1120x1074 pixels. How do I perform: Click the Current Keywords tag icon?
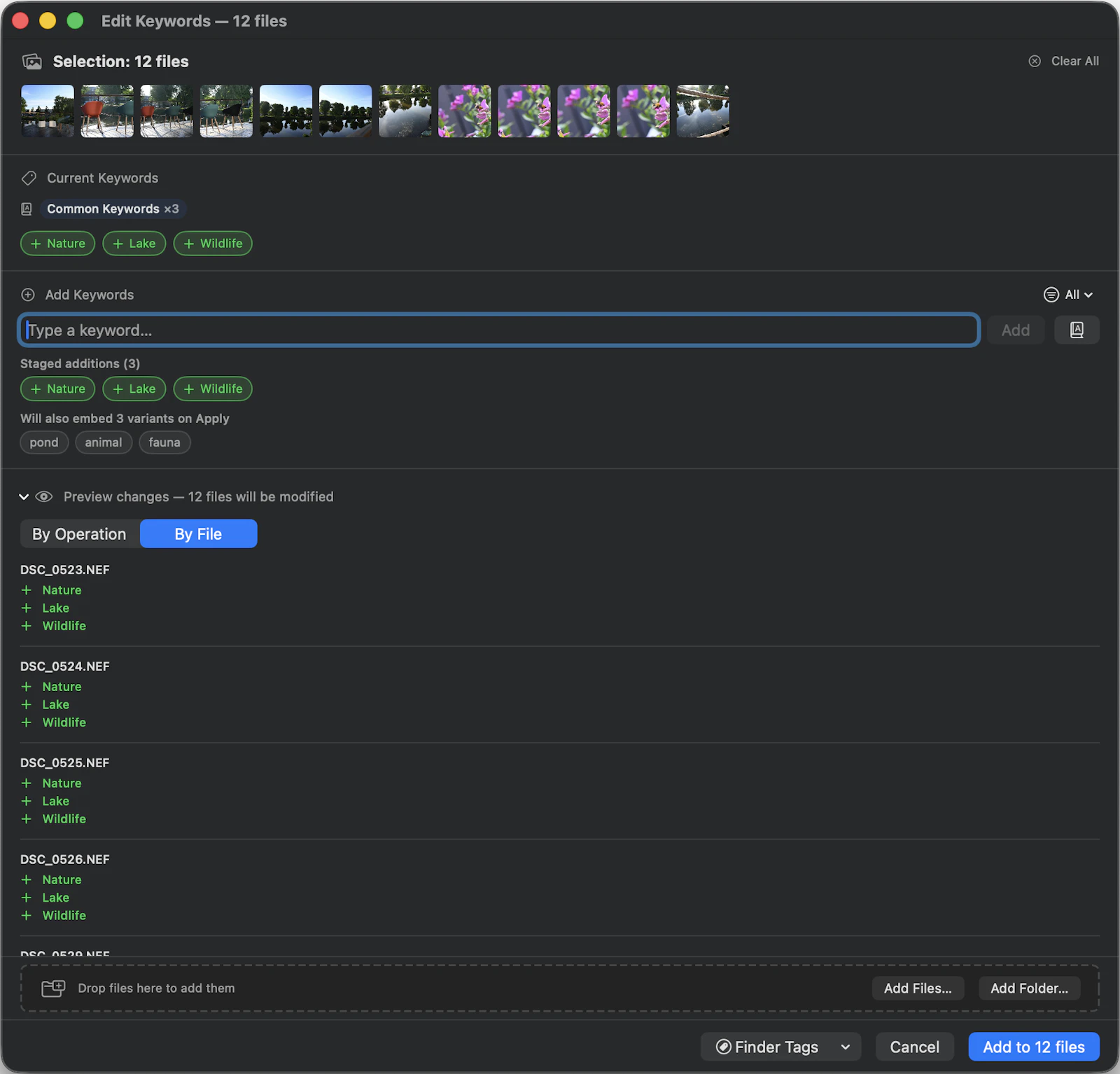[29, 178]
